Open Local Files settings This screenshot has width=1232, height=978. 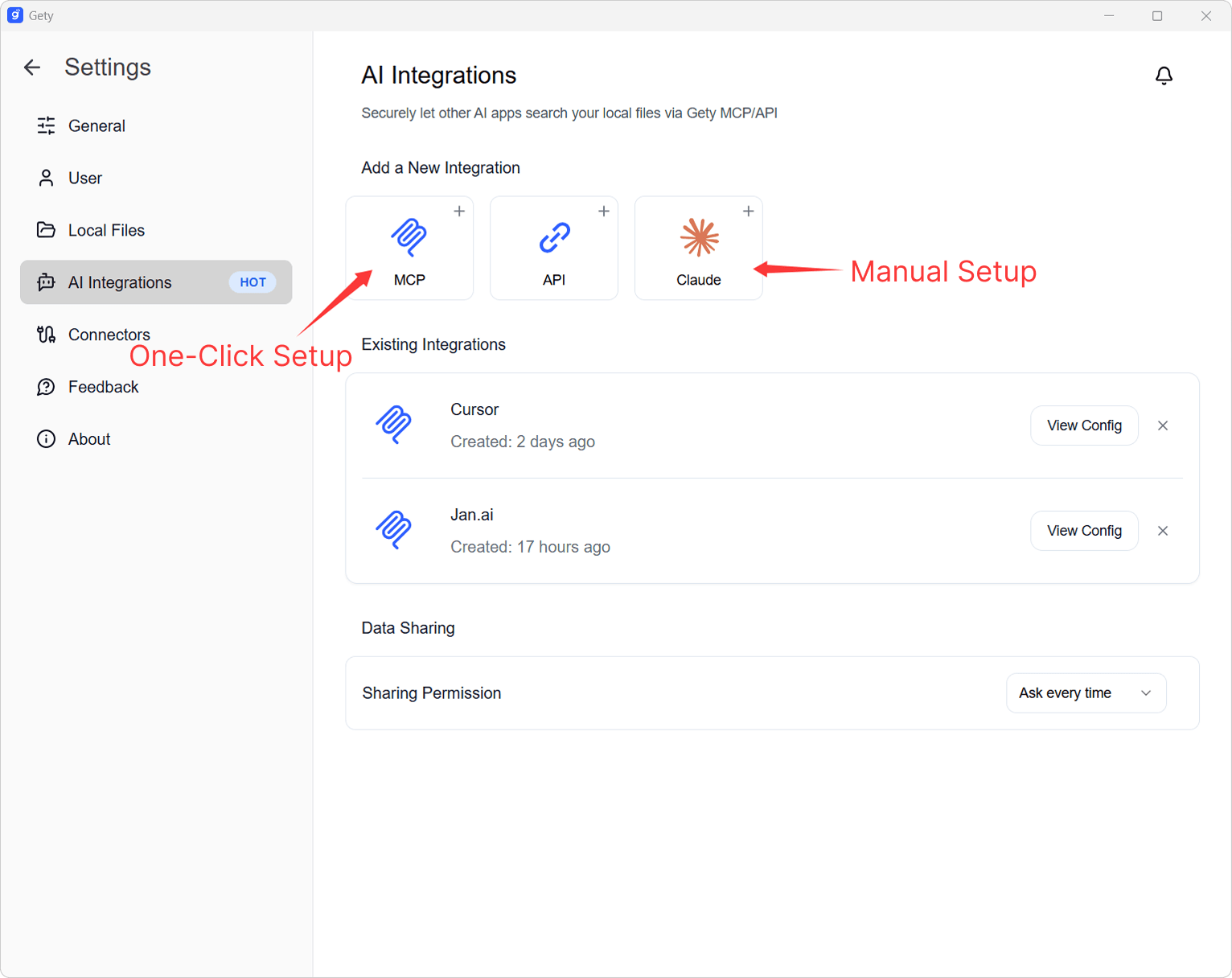pos(106,230)
